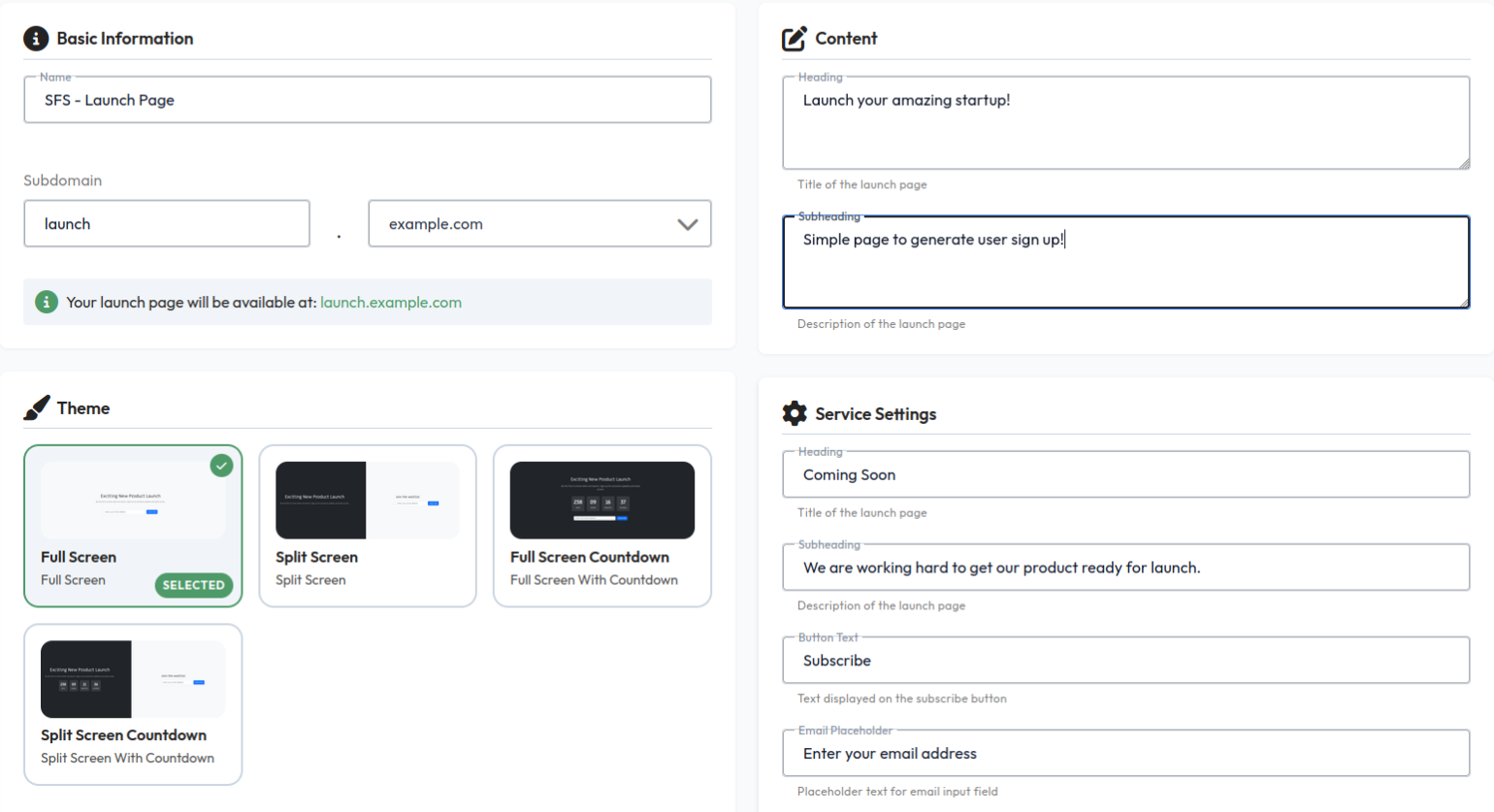Click the Heading field reading Coming Soon
Viewport: 1494px width, 812px height.
(1125, 474)
